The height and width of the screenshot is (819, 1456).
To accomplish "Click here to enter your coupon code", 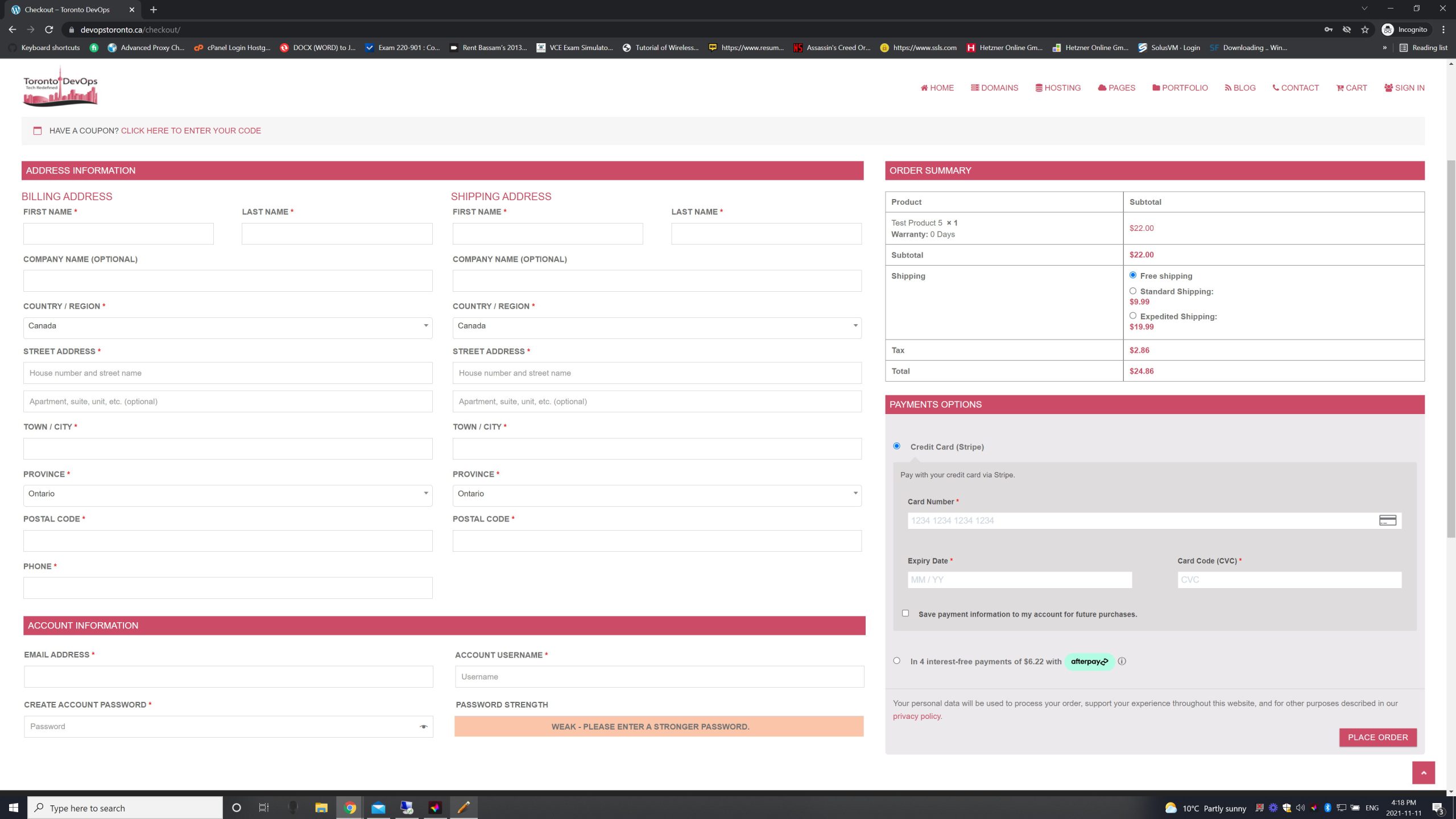I will point(191,131).
